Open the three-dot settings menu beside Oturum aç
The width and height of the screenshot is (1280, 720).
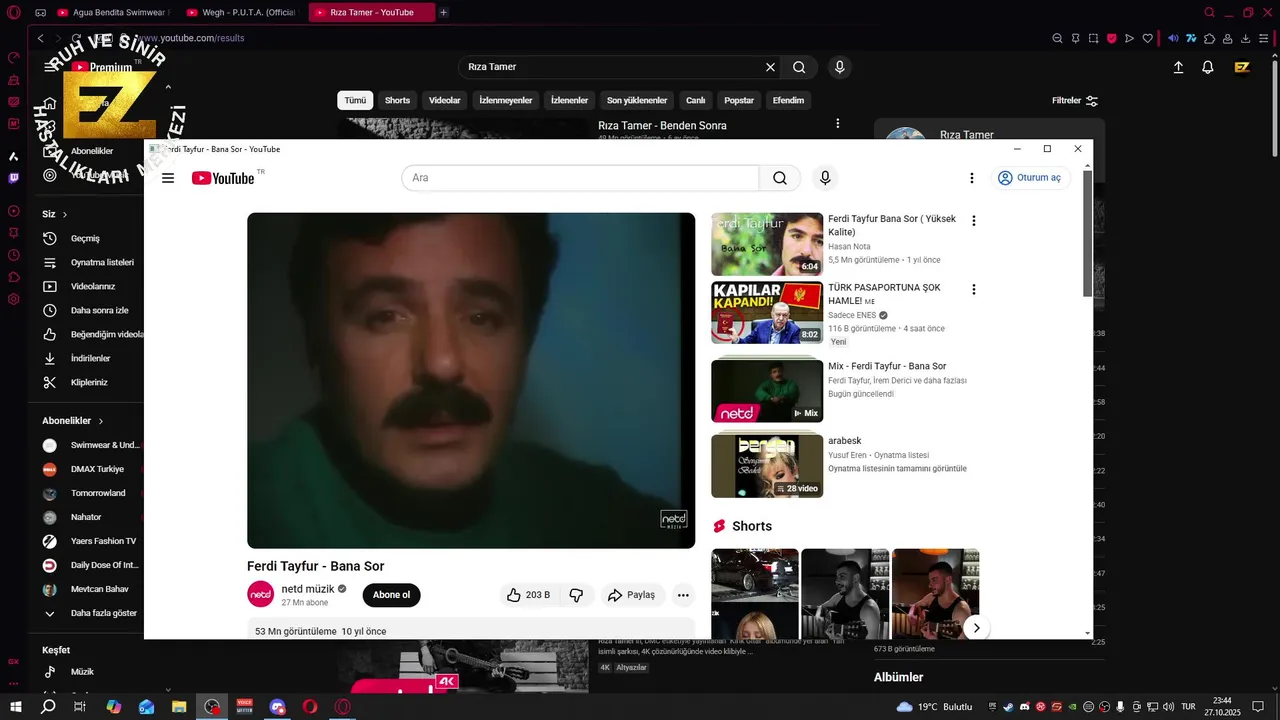(x=971, y=178)
